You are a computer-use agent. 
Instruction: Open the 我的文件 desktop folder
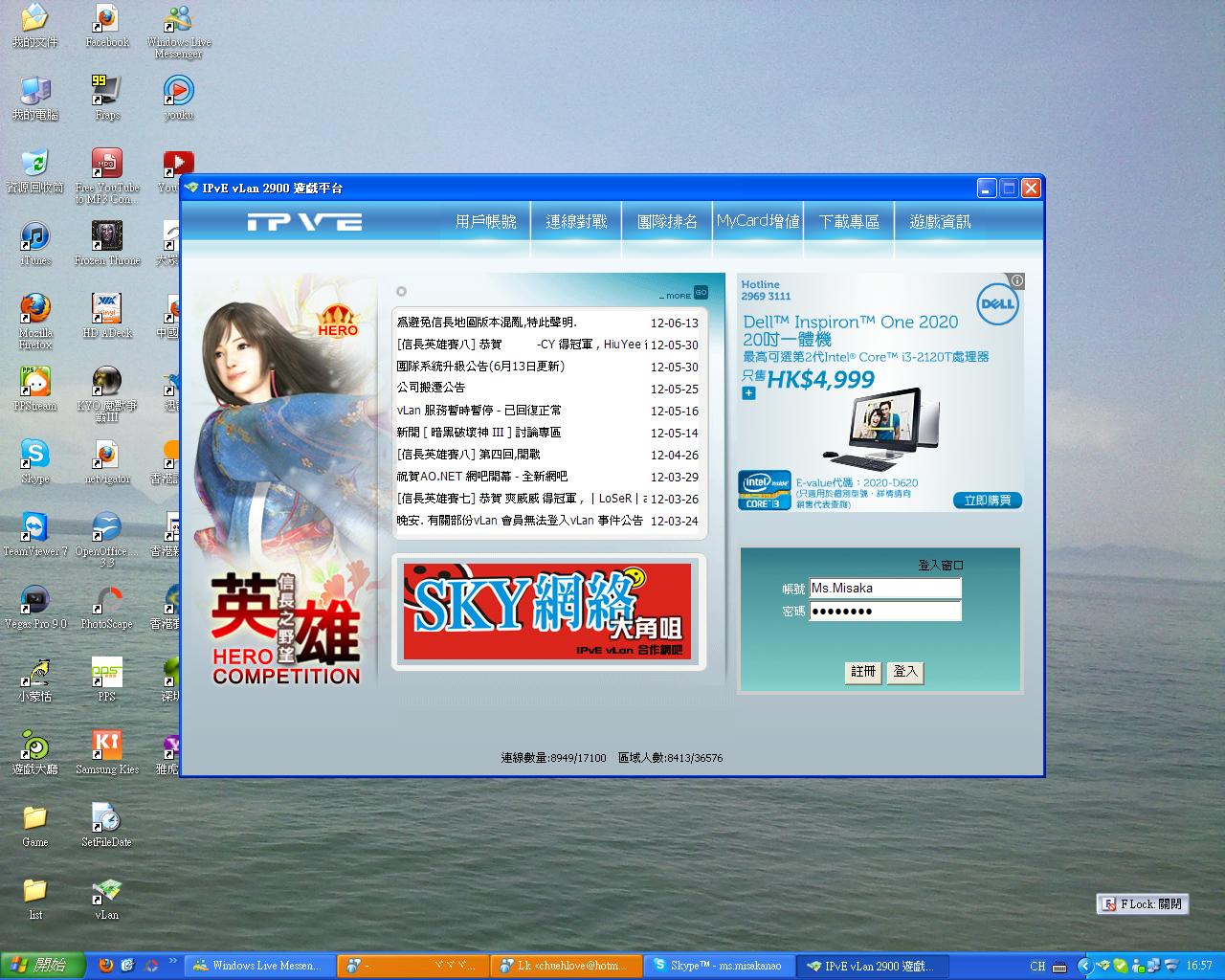tap(34, 27)
